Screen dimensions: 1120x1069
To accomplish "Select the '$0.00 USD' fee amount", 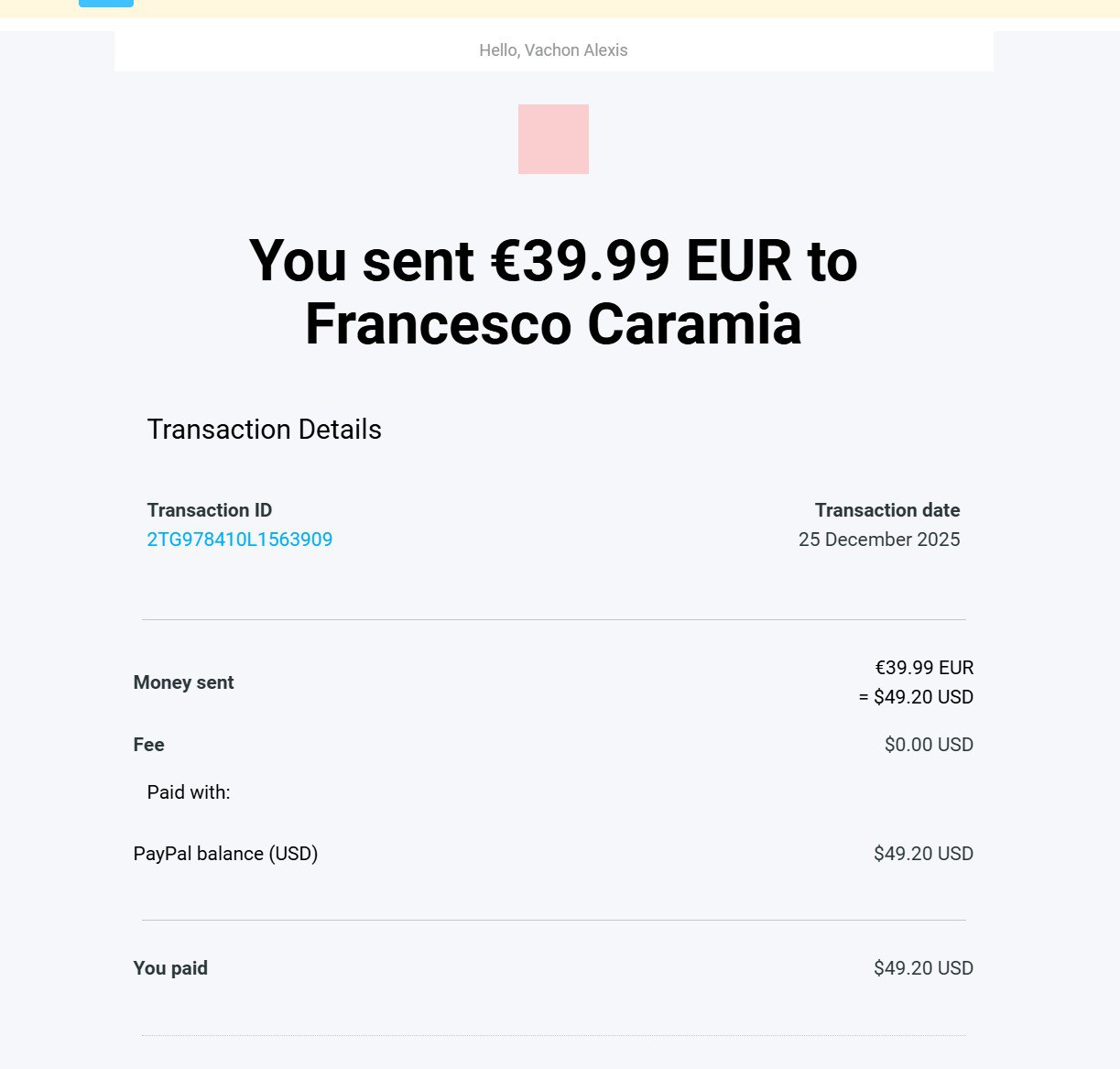I will (x=929, y=745).
